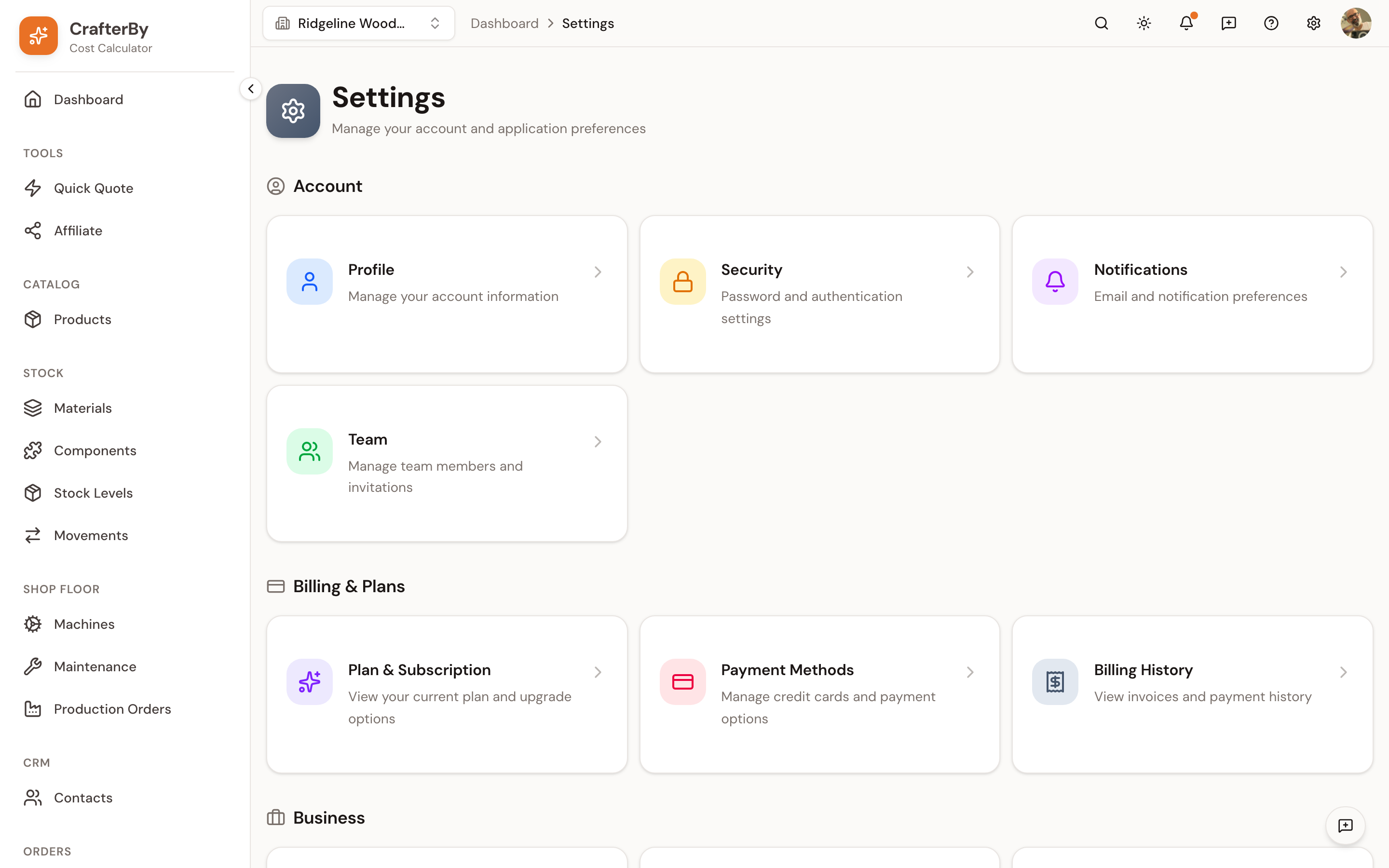Open Materials under Stock
The height and width of the screenshot is (868, 1389).
124,408
